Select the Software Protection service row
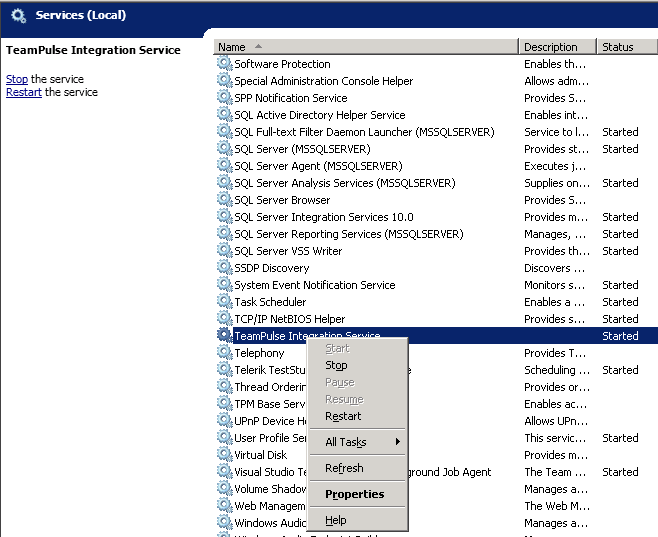Viewport: 658px width, 537px height. coord(436,64)
